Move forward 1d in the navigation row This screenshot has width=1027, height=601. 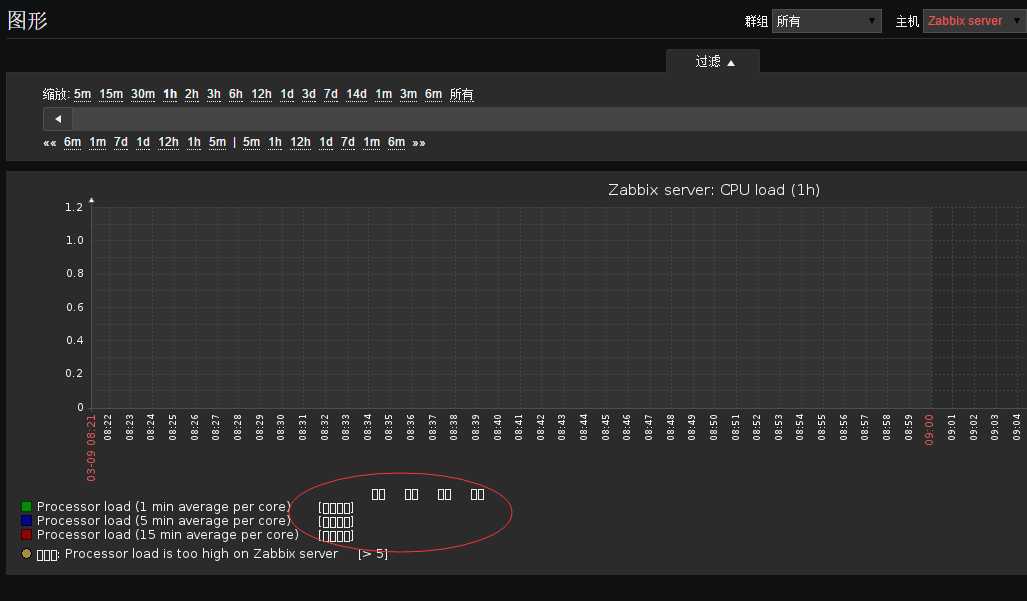click(326, 142)
